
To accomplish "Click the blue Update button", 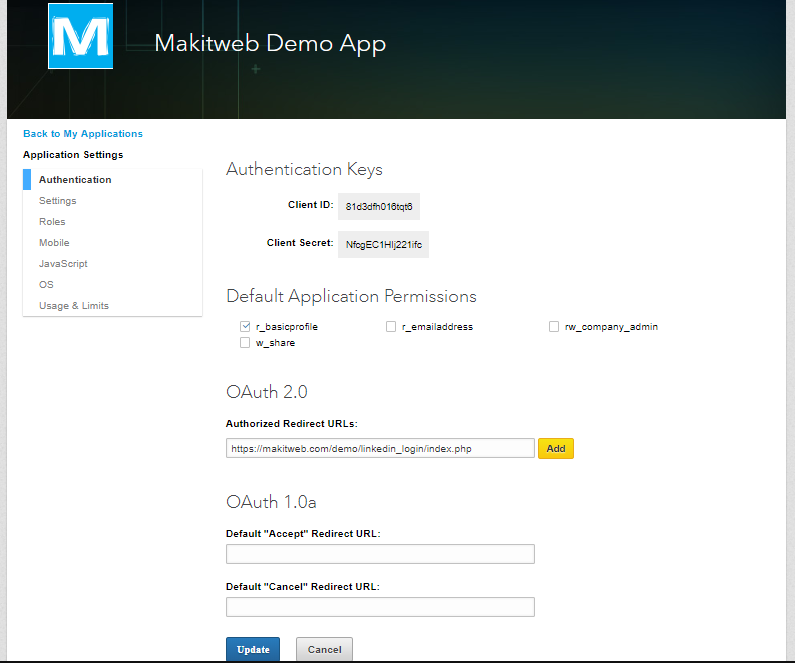I will coord(253,649).
